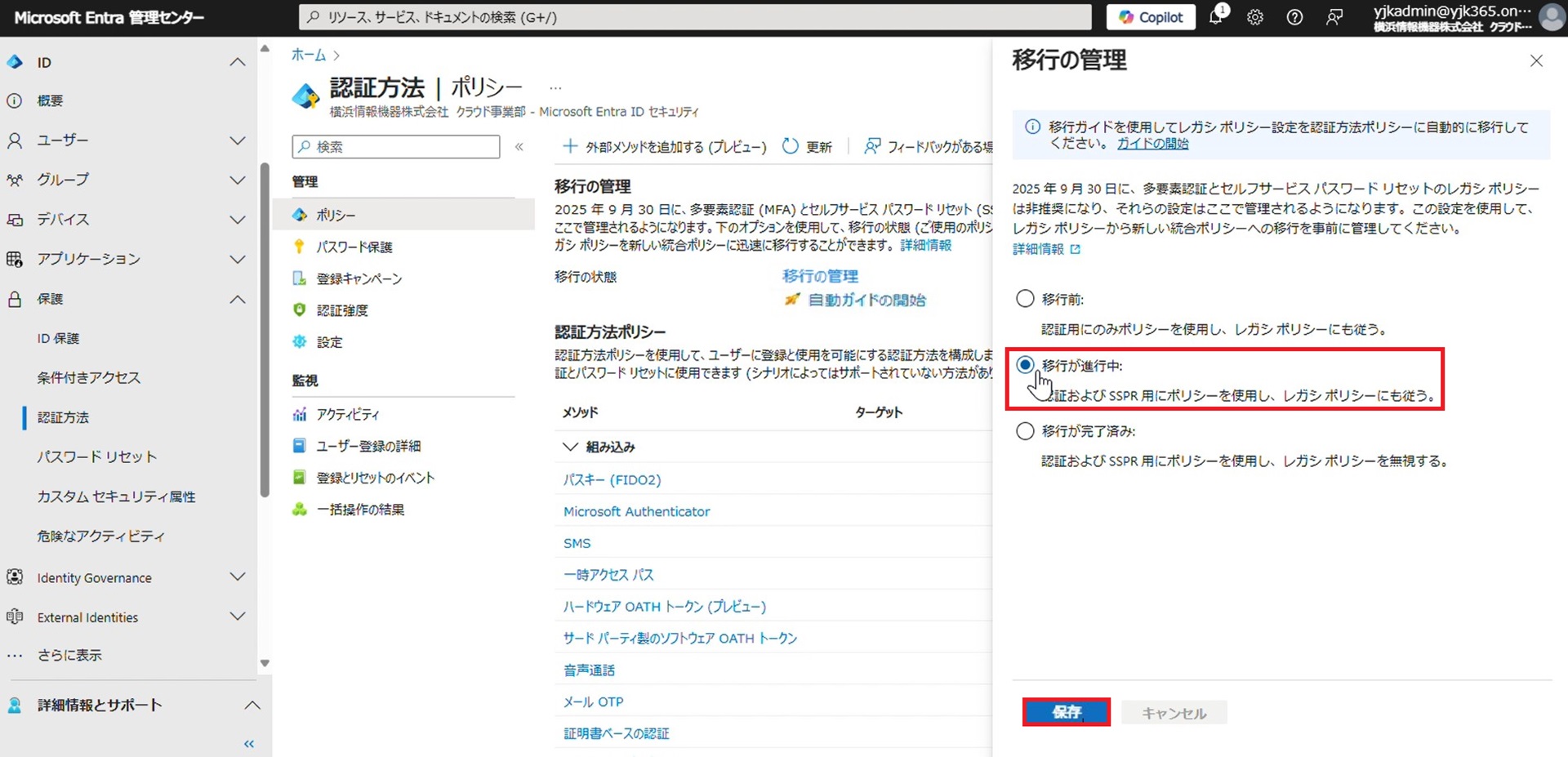Click the plus icon to add external method
This screenshot has height=757, width=1568.
pyautogui.click(x=570, y=146)
